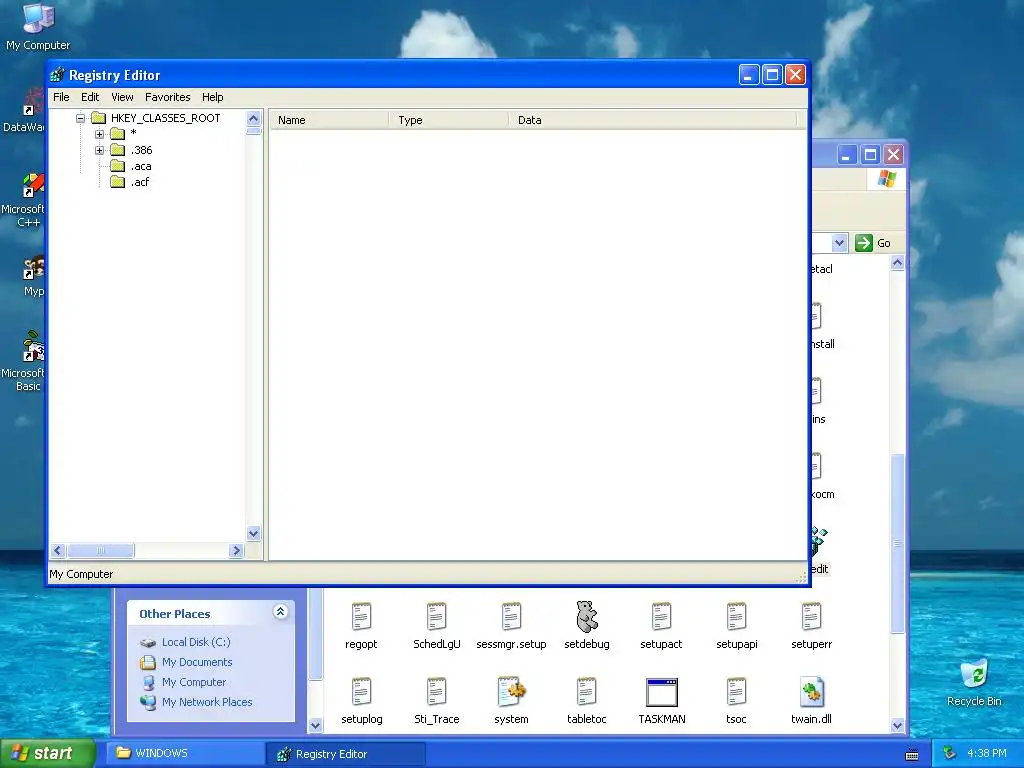Click the Name column header

point(330,120)
